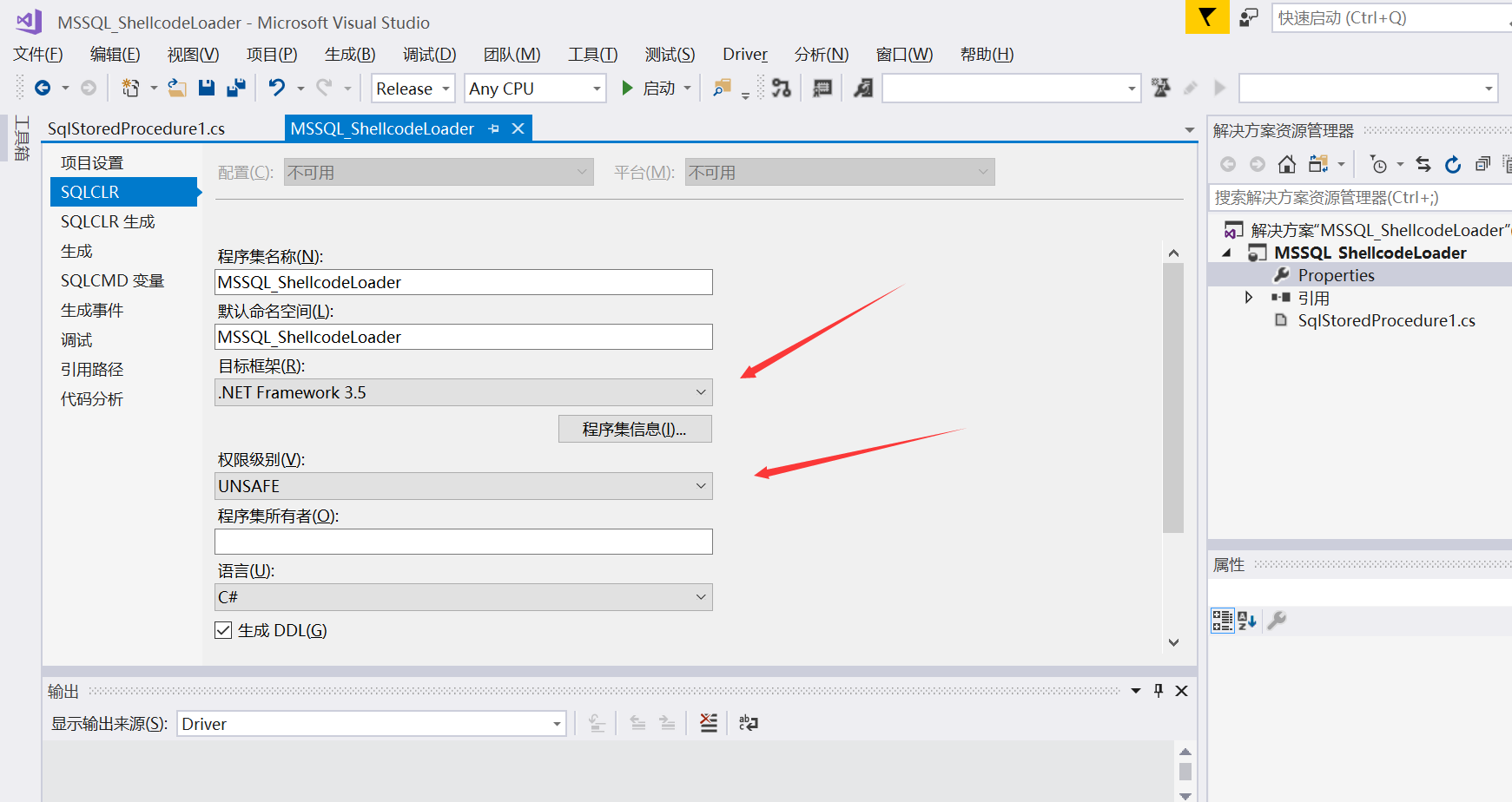Undo the last action with the blue arrow
This screenshot has height=802, width=1512.
[x=276, y=88]
